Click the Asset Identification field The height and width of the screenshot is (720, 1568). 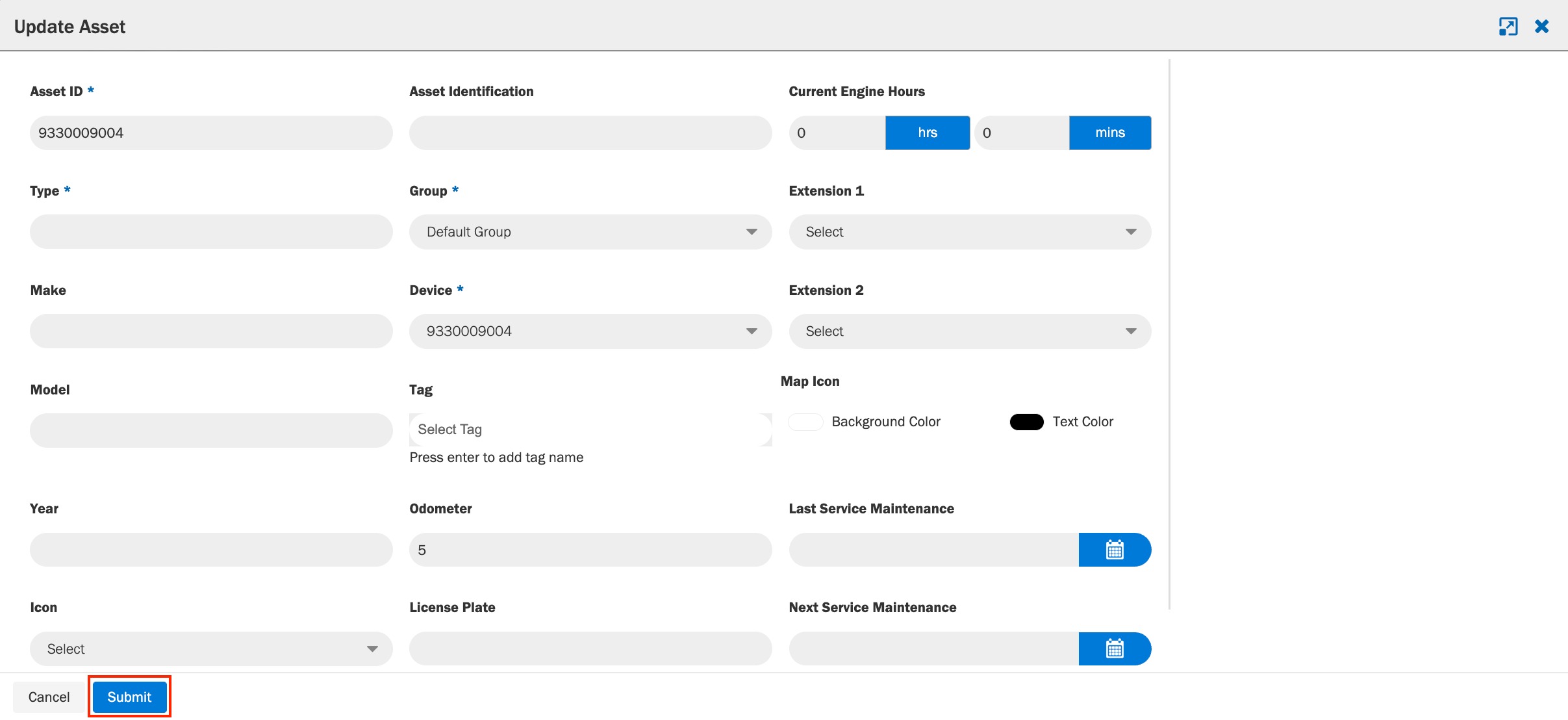point(590,133)
